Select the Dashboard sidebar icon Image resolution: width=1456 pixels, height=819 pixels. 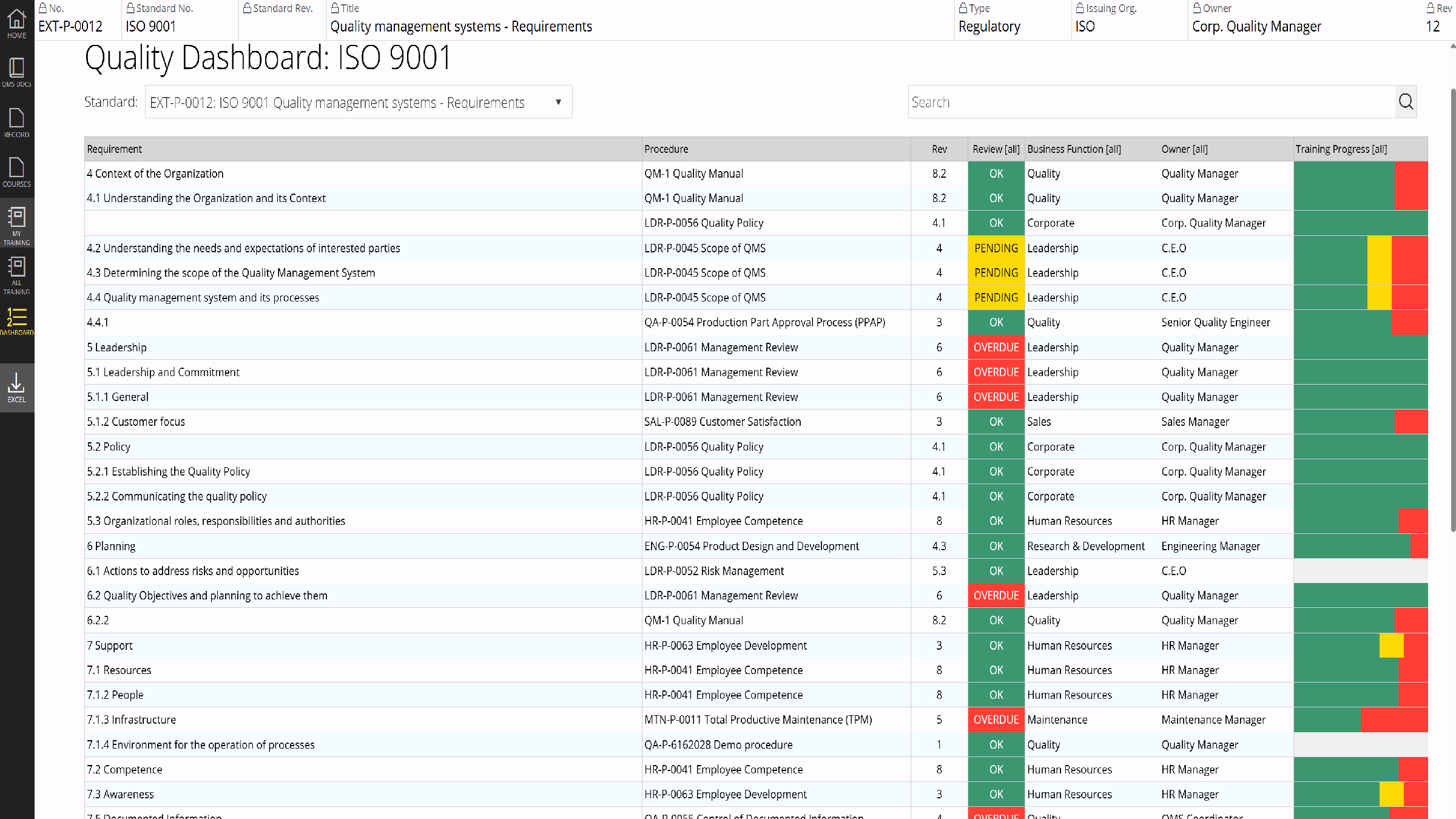[17, 322]
